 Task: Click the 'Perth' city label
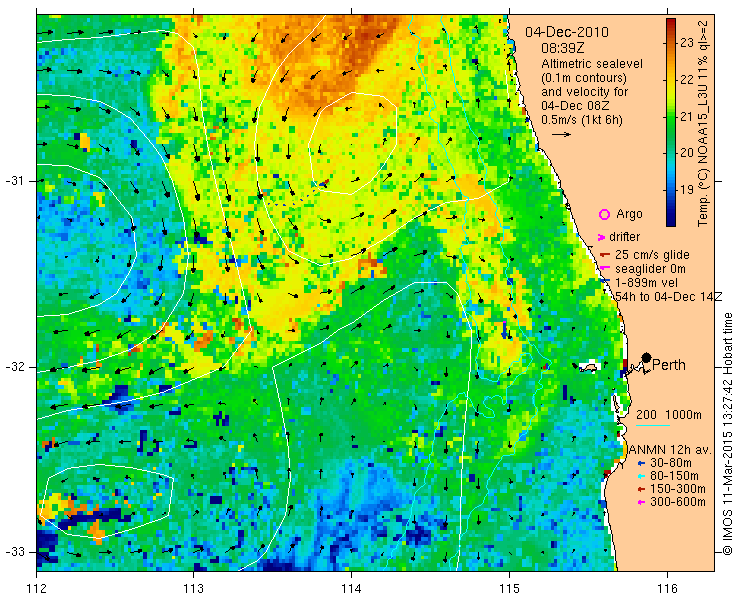(x=669, y=365)
